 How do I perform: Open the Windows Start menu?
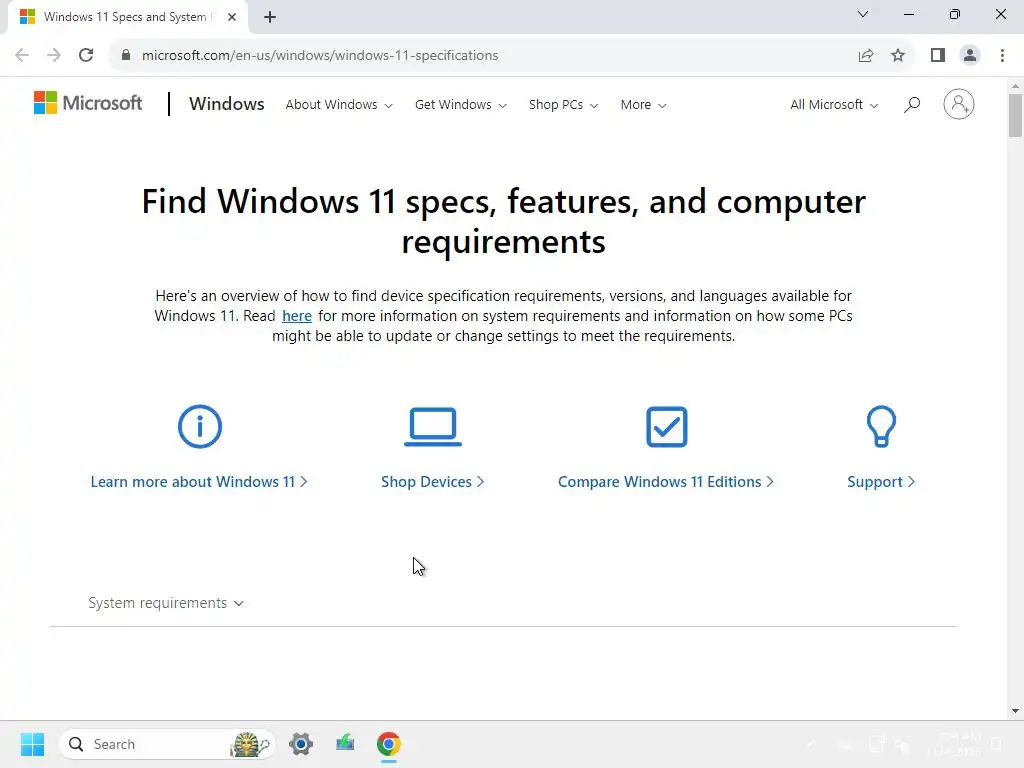pyautogui.click(x=32, y=744)
